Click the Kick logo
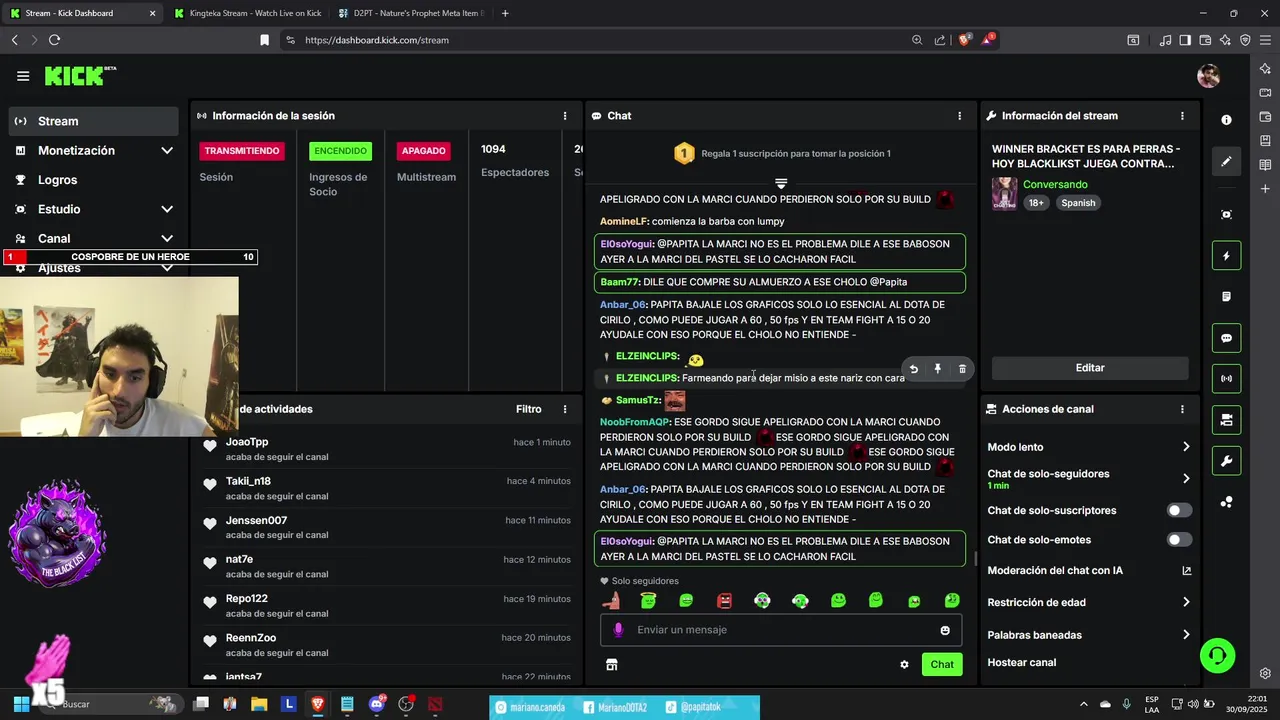The width and height of the screenshot is (1280, 720). coord(80,76)
